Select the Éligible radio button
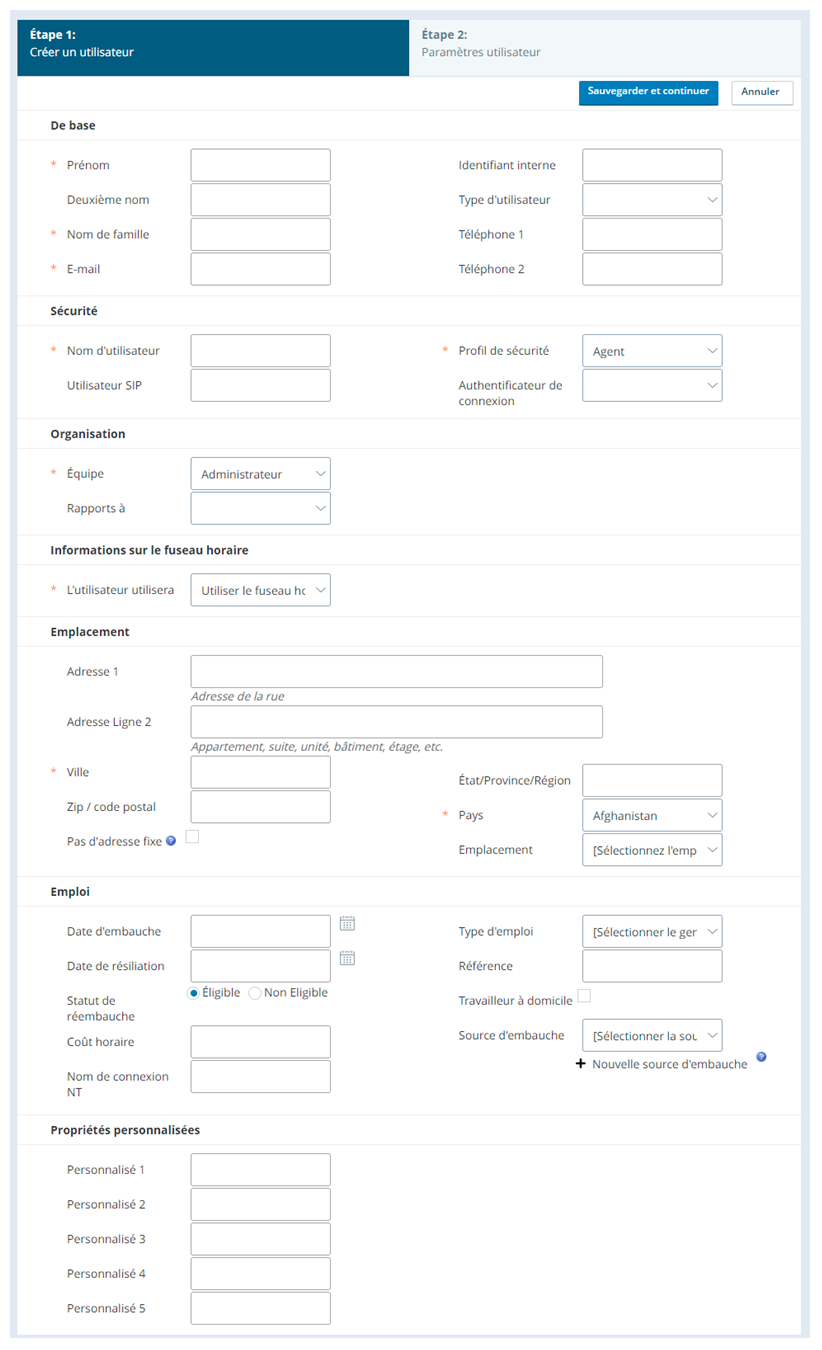The image size is (822, 1350). [193, 991]
